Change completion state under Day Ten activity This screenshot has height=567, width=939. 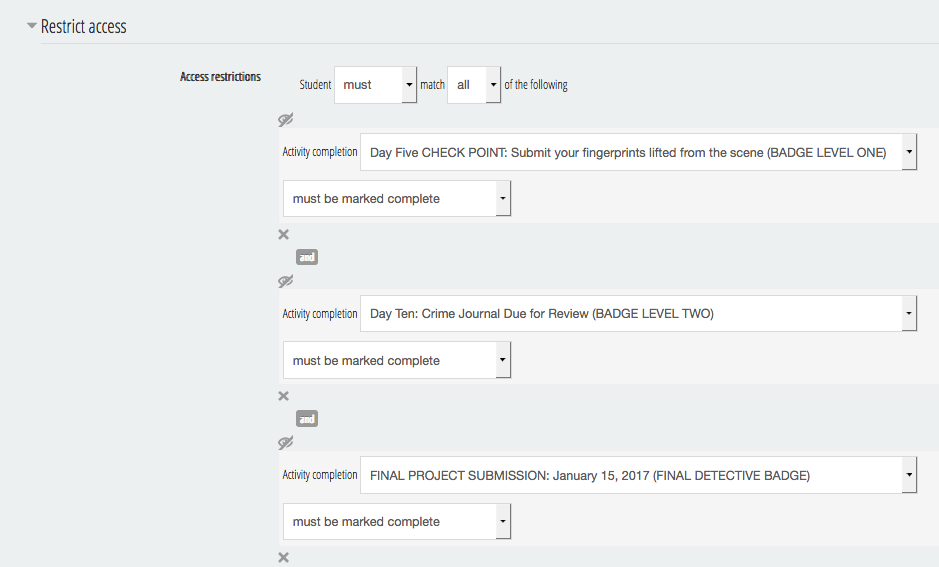pyautogui.click(x=397, y=360)
